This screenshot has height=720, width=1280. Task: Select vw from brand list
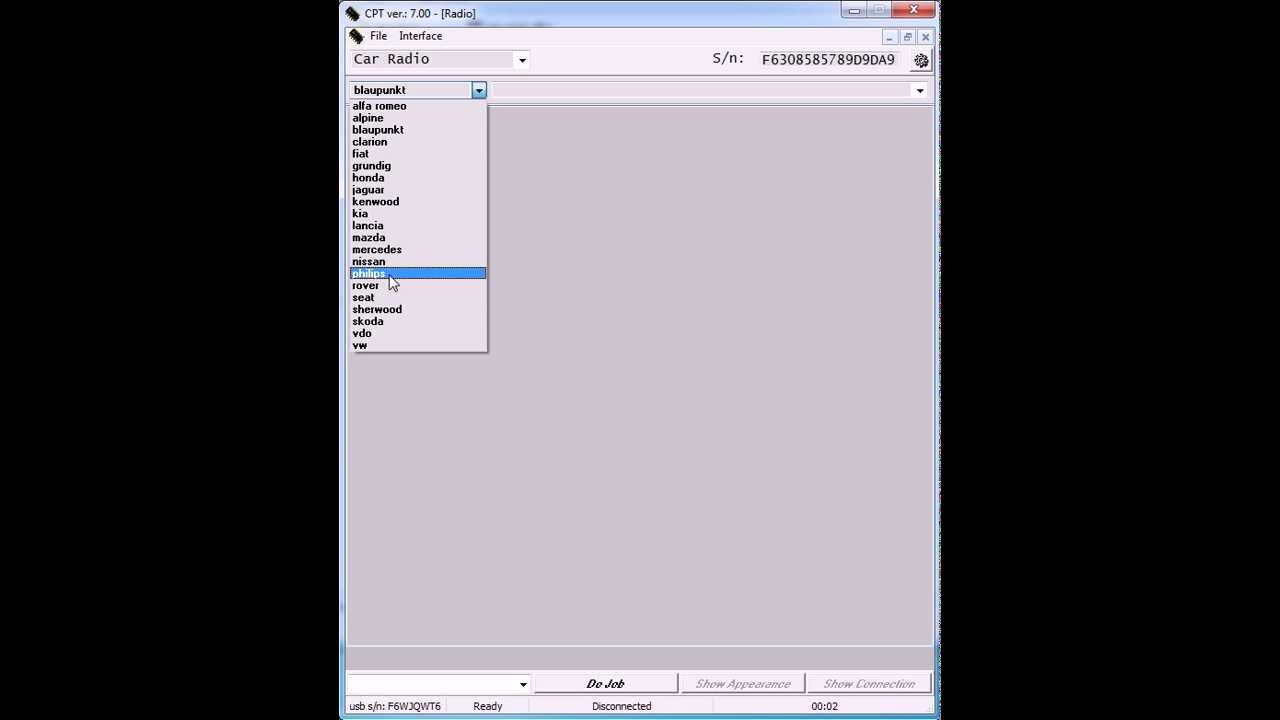418,346
